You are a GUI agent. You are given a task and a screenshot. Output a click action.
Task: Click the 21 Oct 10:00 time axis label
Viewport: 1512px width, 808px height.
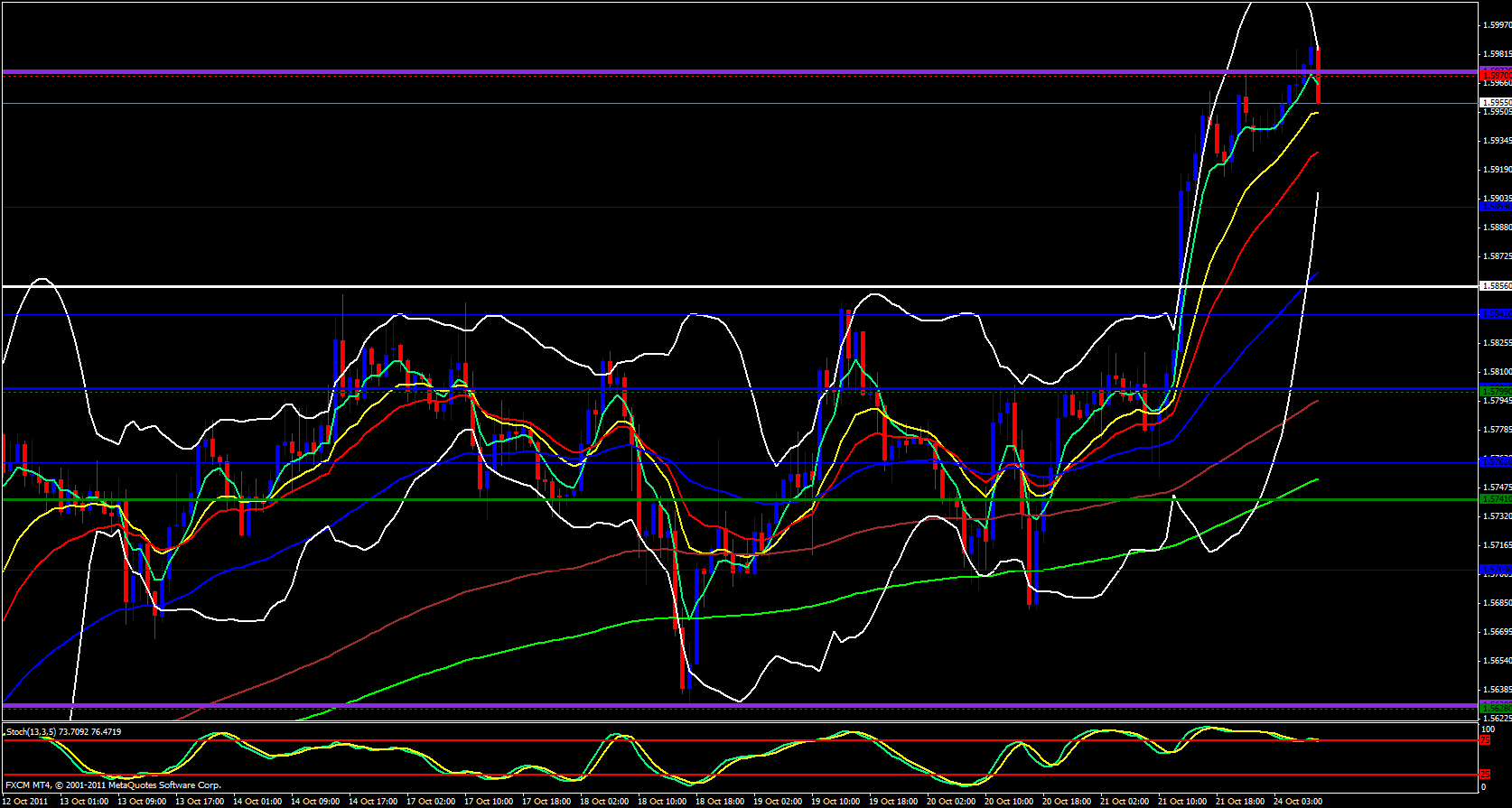point(1181,801)
